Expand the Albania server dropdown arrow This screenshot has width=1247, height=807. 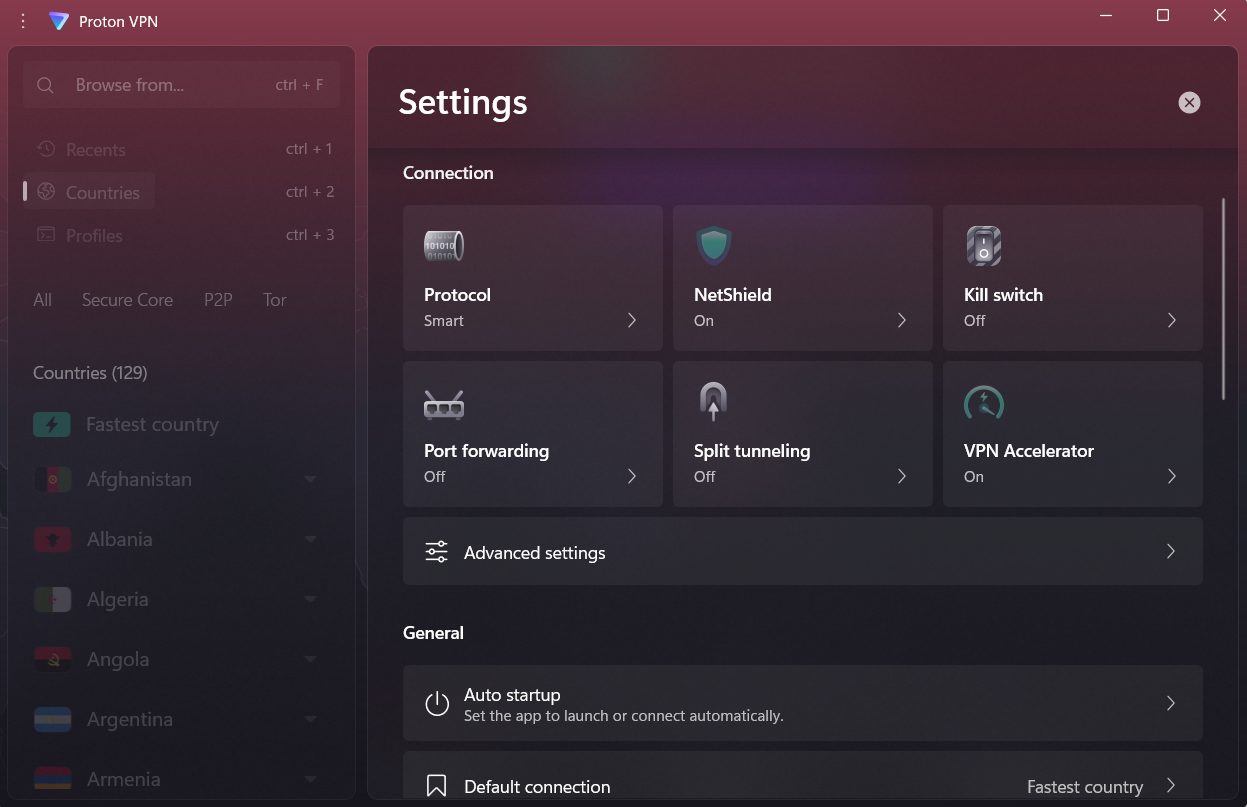pyautogui.click(x=310, y=540)
